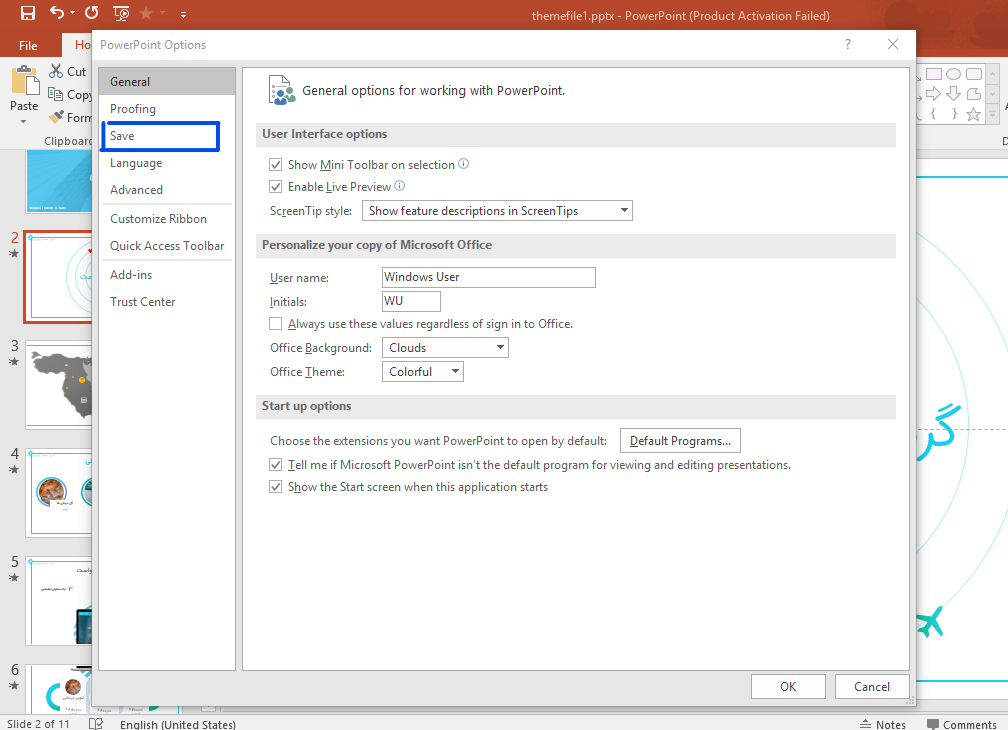
Task: Open Customize Quick Access Toolbar arrow
Action: (x=183, y=13)
